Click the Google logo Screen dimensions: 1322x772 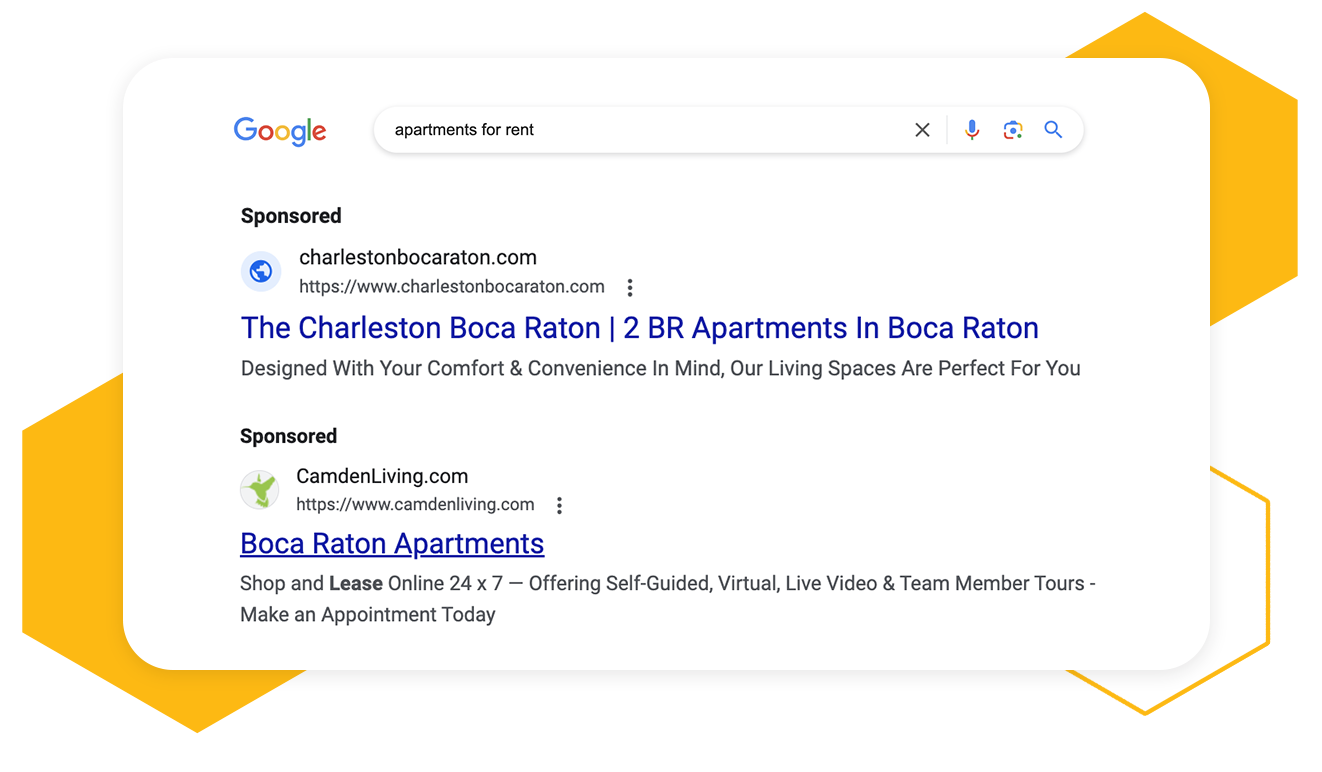click(280, 131)
